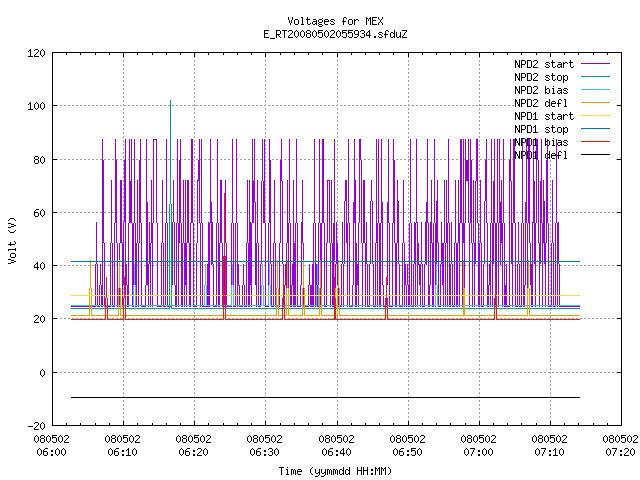The image size is (640, 480).
Task: Click the y-axis tick value 40
Action: coord(39,266)
